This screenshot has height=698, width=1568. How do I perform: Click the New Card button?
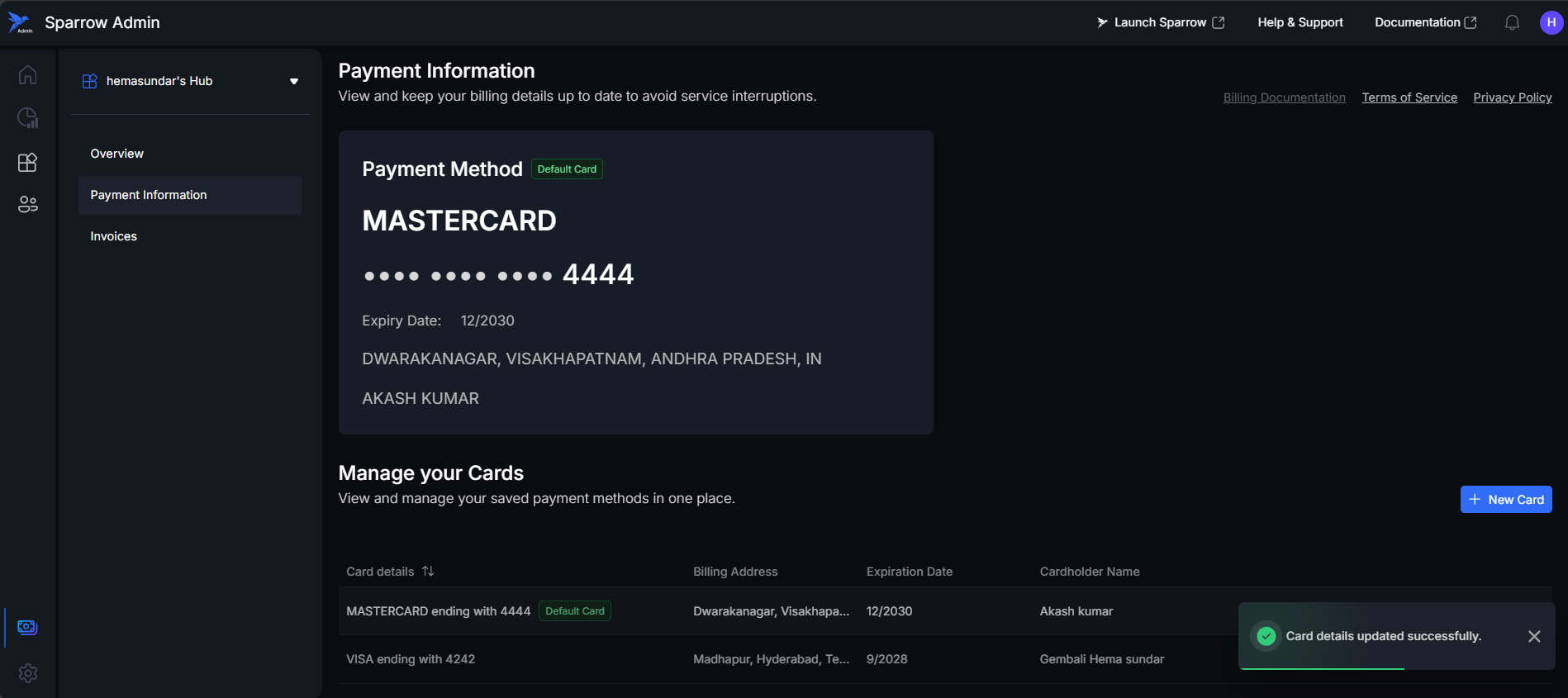tap(1505, 500)
